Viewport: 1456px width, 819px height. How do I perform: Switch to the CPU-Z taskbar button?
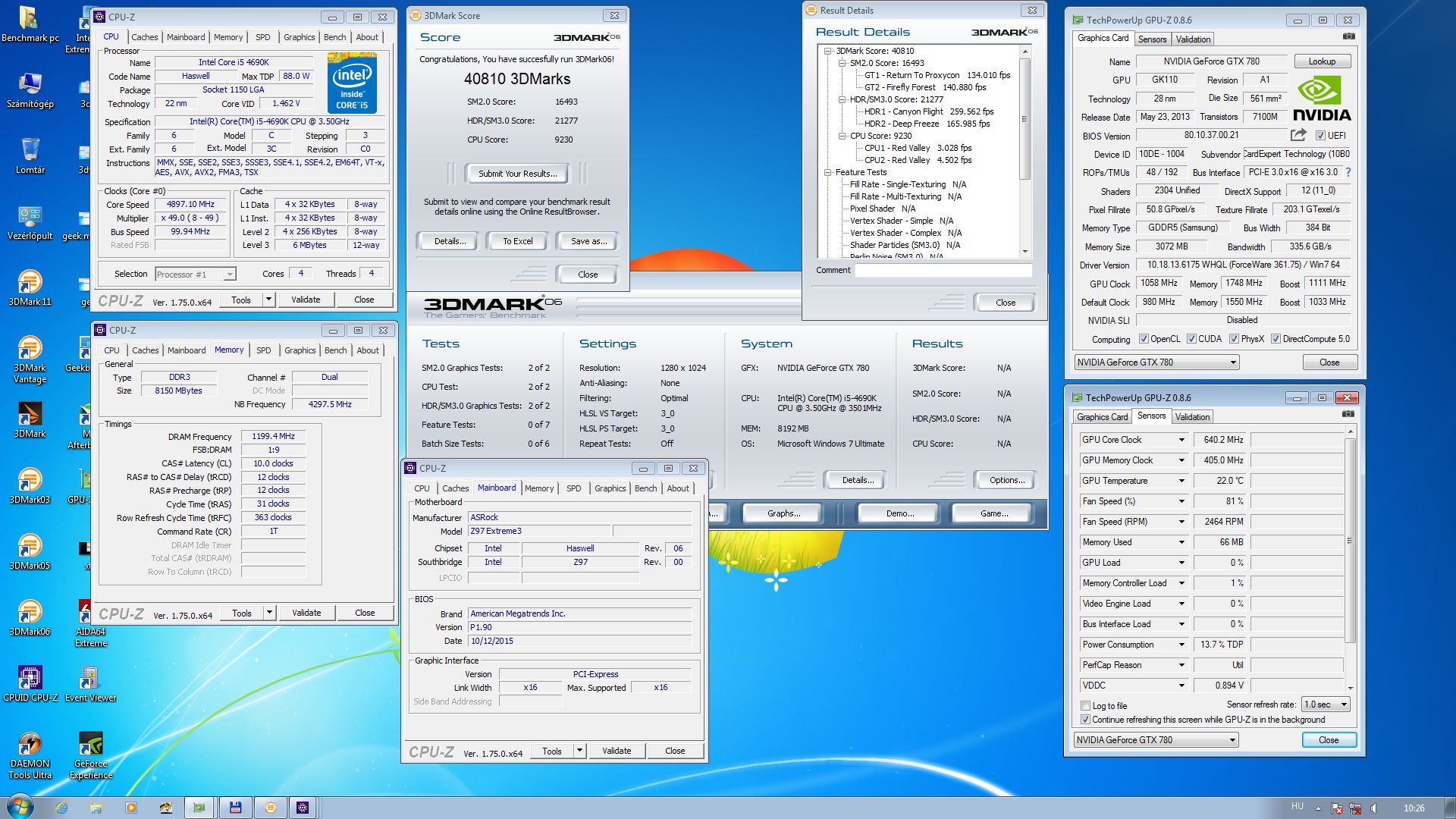click(303, 808)
